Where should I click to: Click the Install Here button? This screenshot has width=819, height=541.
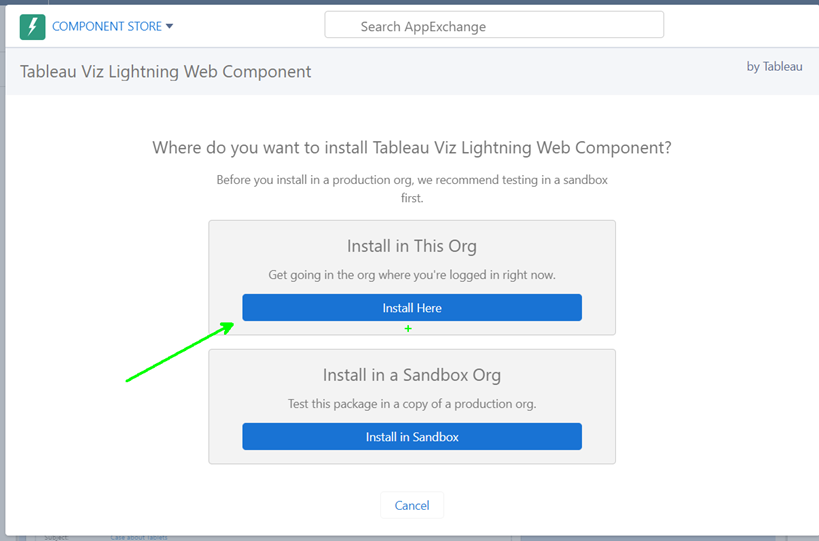pos(411,308)
